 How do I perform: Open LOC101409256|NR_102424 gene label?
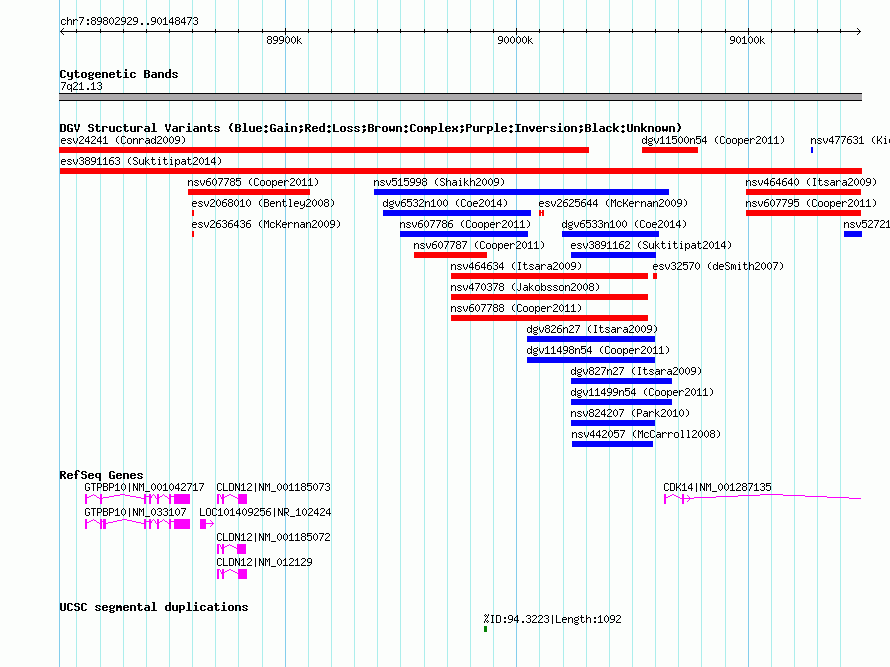click(x=265, y=512)
